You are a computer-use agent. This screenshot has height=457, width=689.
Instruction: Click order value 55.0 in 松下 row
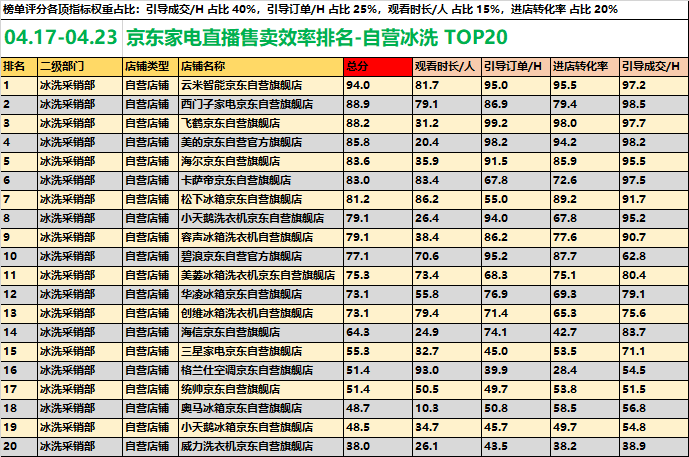[516, 199]
